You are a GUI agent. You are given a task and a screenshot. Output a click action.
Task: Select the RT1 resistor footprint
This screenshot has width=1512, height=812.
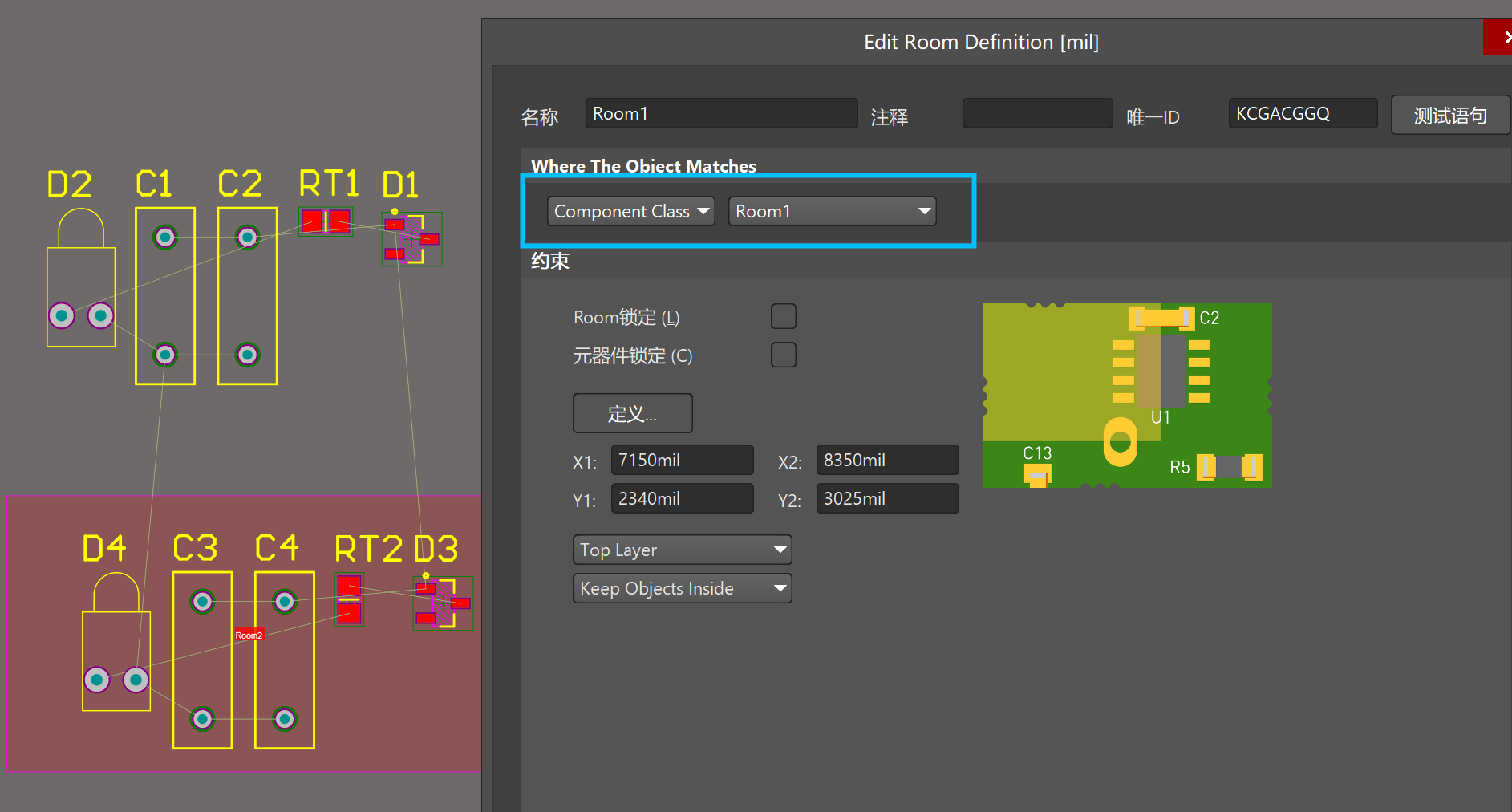tap(326, 221)
